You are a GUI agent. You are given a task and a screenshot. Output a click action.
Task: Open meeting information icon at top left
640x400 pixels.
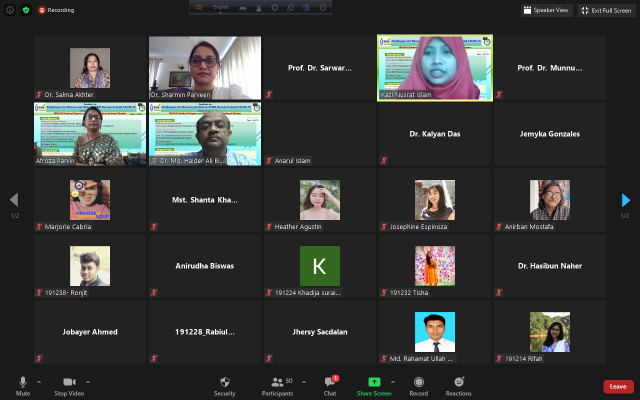click(x=10, y=10)
